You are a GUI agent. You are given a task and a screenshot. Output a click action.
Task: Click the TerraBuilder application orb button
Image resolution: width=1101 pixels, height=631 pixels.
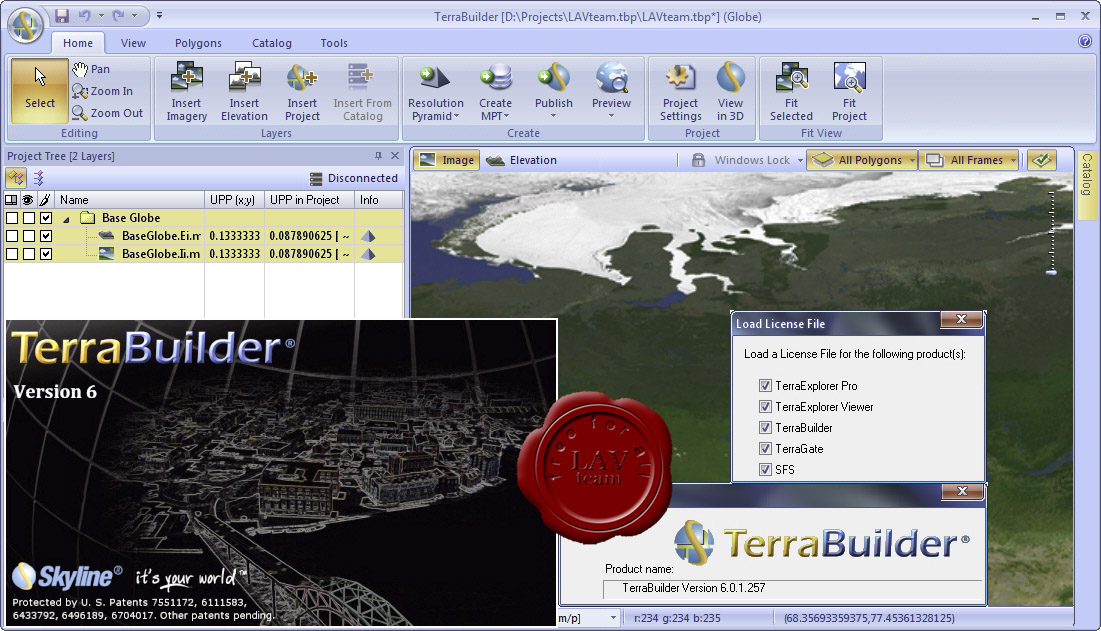[25, 25]
